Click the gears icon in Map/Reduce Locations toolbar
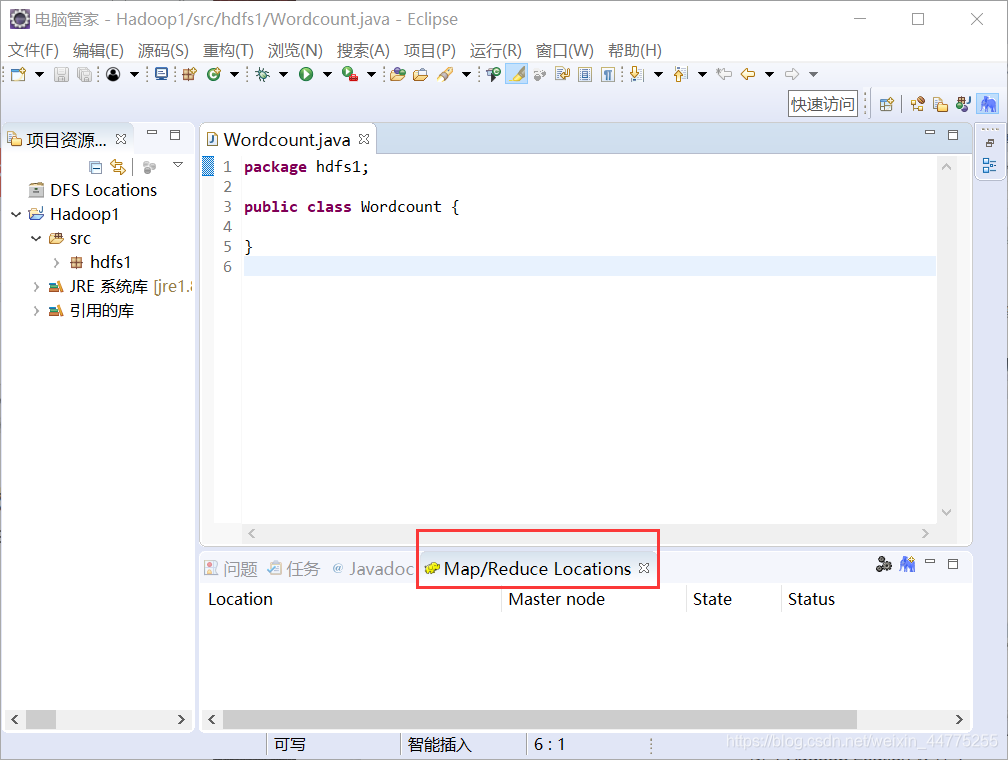Screen dimensions: 1008x760 tap(884, 564)
